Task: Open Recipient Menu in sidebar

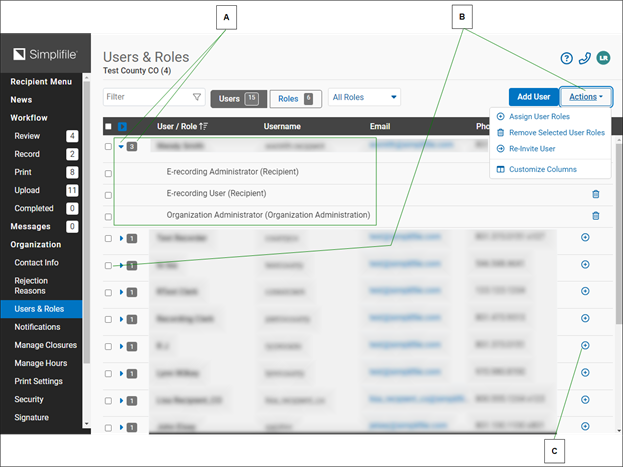Action: [x=41, y=81]
